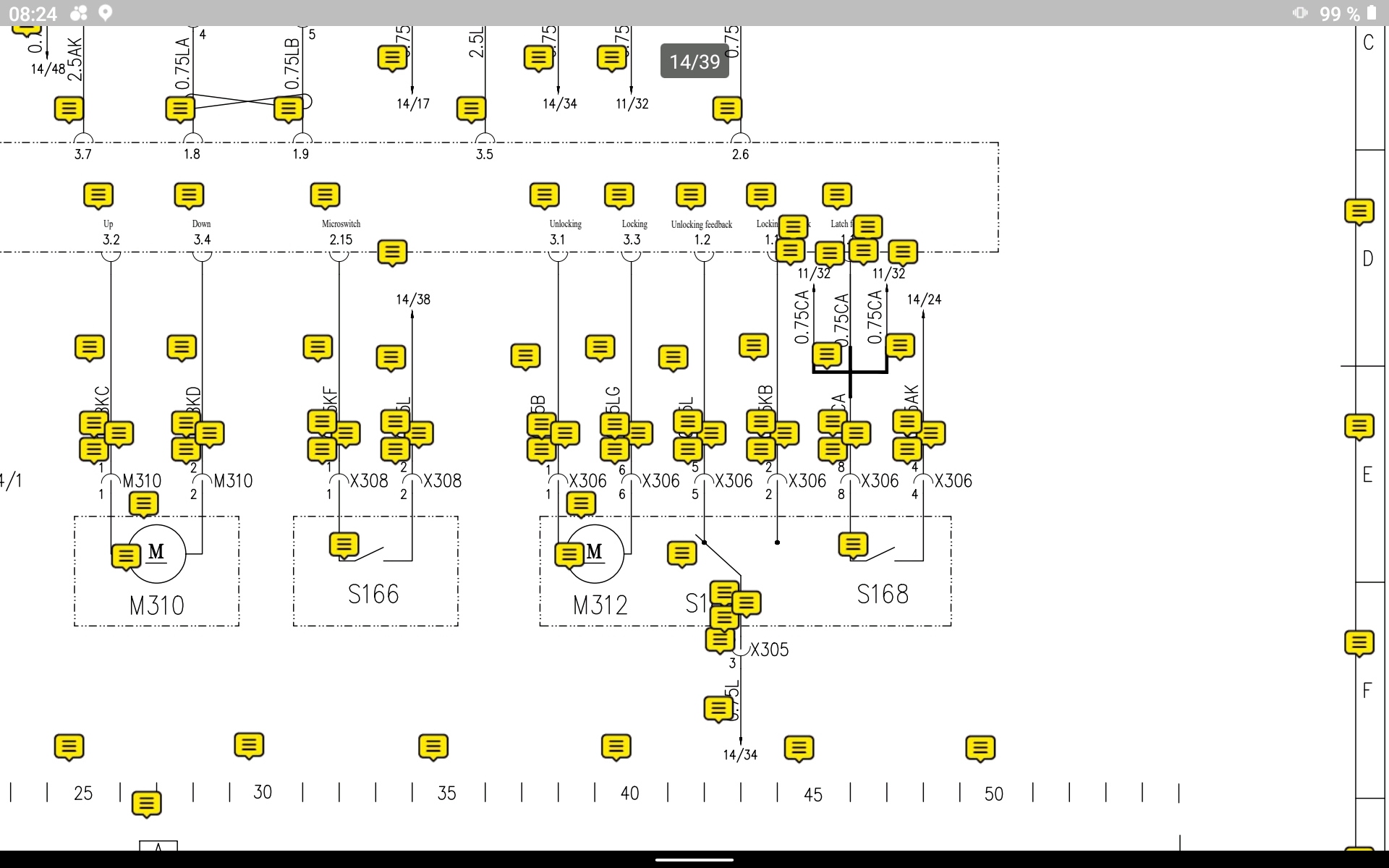Open comment note above Microswitch label
Viewport: 1389px width, 868px height.
pos(325,195)
